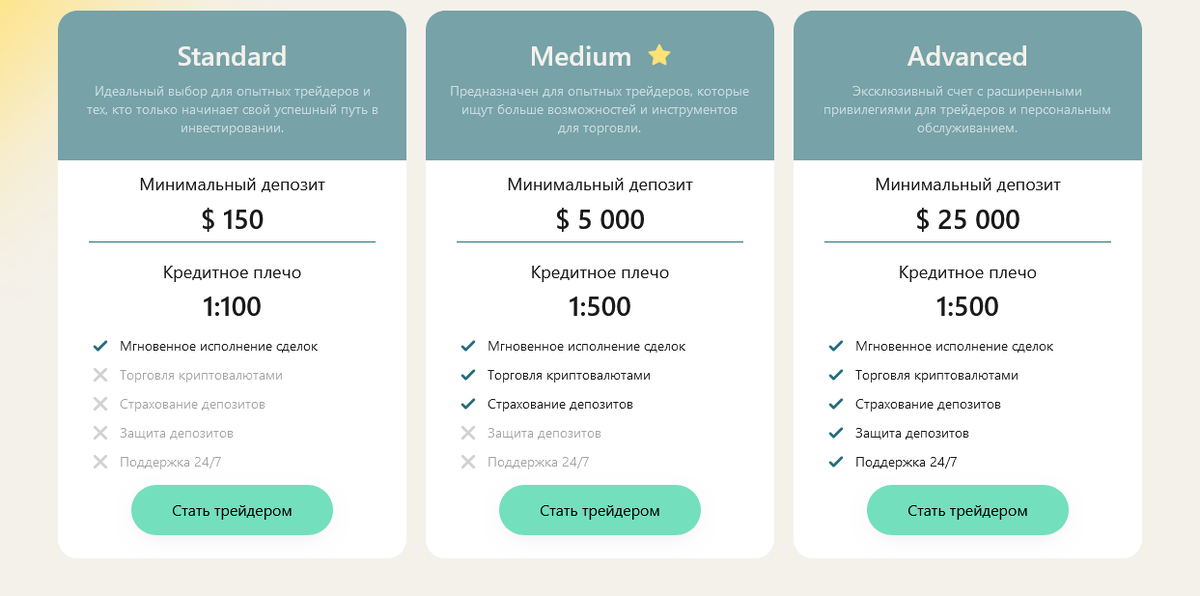1200x596 pixels.
Task: Click the checkmark beside Торговля криптовалютами in Medium
Action: [x=467, y=375]
